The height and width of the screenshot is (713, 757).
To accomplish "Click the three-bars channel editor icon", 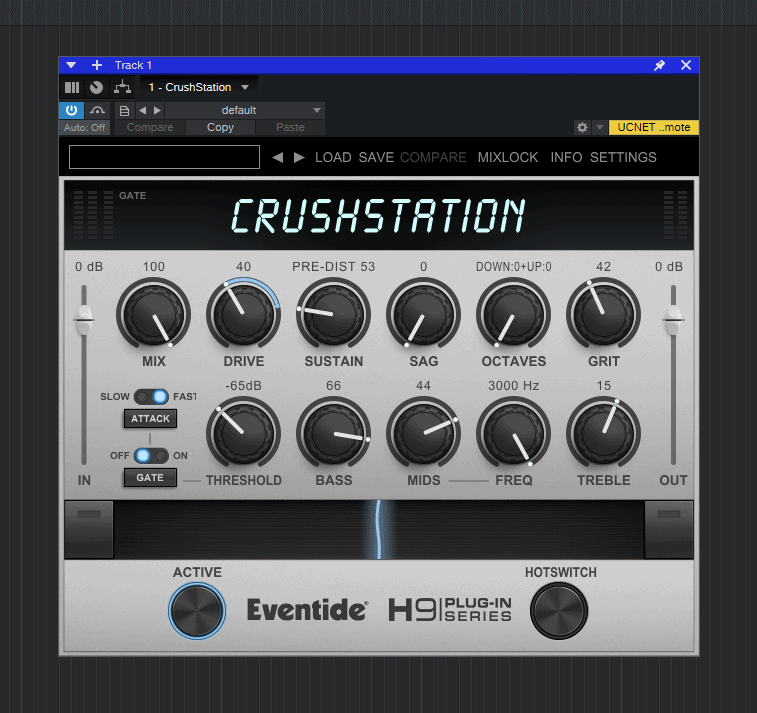I will pyautogui.click(x=72, y=87).
